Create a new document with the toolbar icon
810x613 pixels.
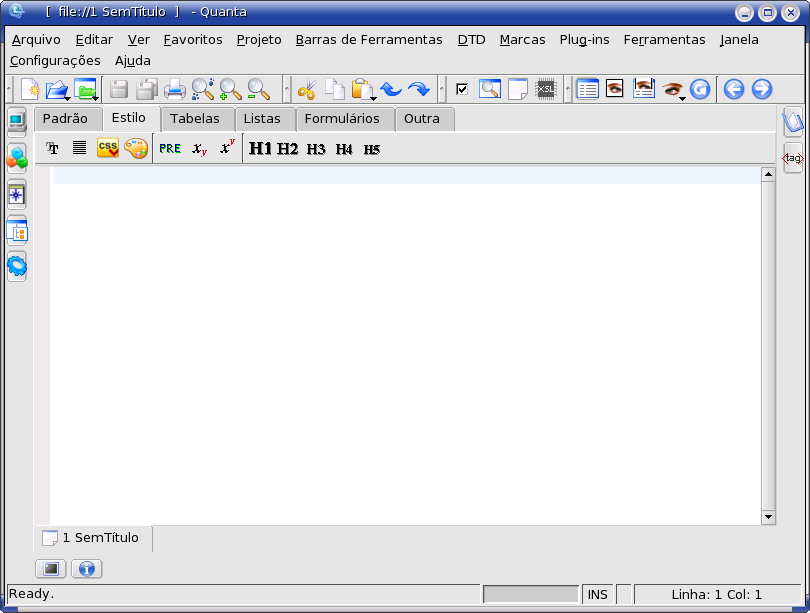[x=30, y=89]
